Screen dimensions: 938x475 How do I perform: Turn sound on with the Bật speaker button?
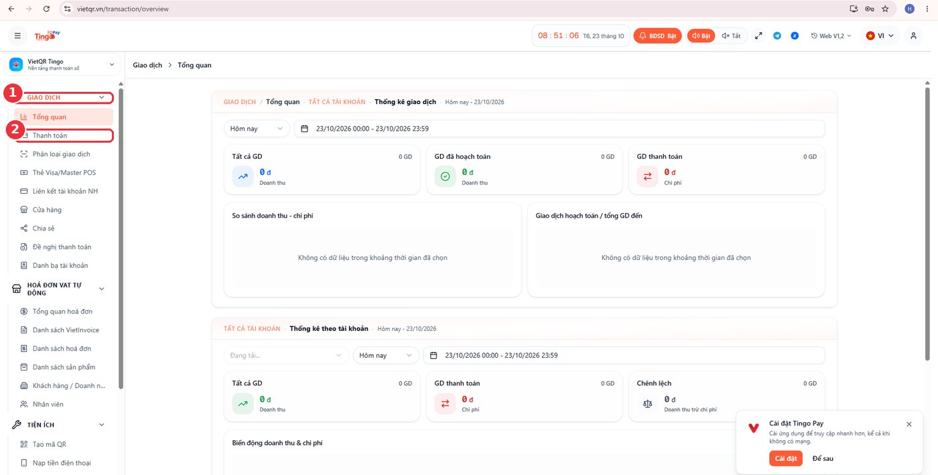coord(701,36)
